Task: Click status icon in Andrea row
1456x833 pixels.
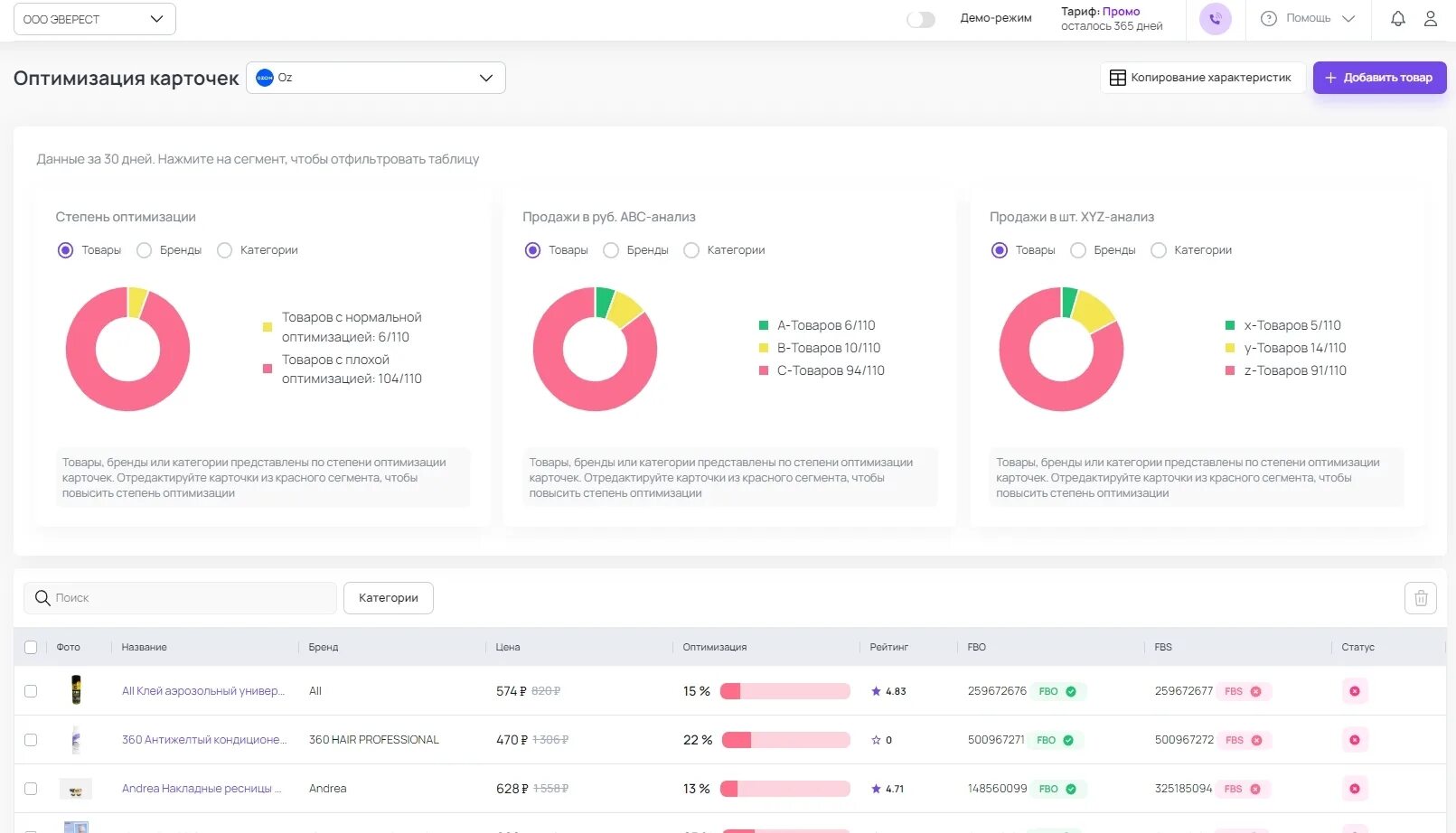Action: [1355, 789]
